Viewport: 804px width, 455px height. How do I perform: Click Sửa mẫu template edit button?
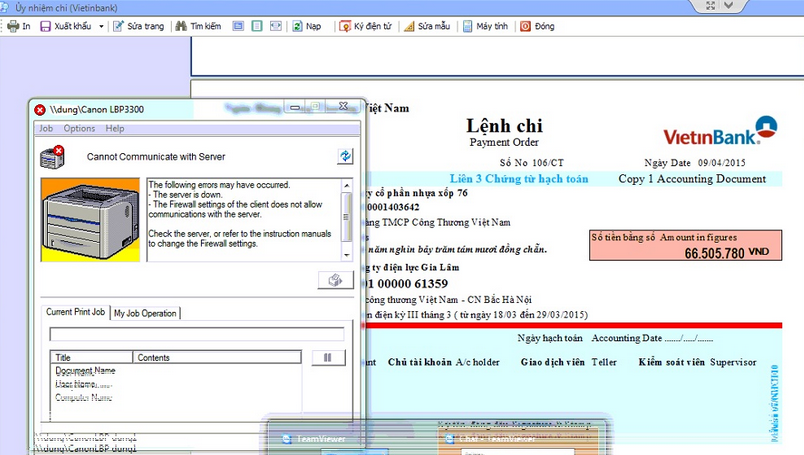coord(427,26)
